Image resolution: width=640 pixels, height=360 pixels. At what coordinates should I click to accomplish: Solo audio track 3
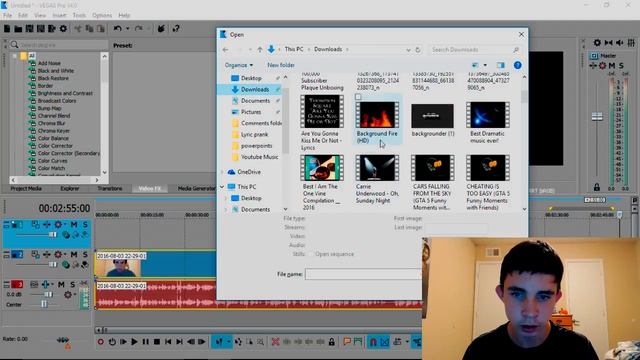72,284
